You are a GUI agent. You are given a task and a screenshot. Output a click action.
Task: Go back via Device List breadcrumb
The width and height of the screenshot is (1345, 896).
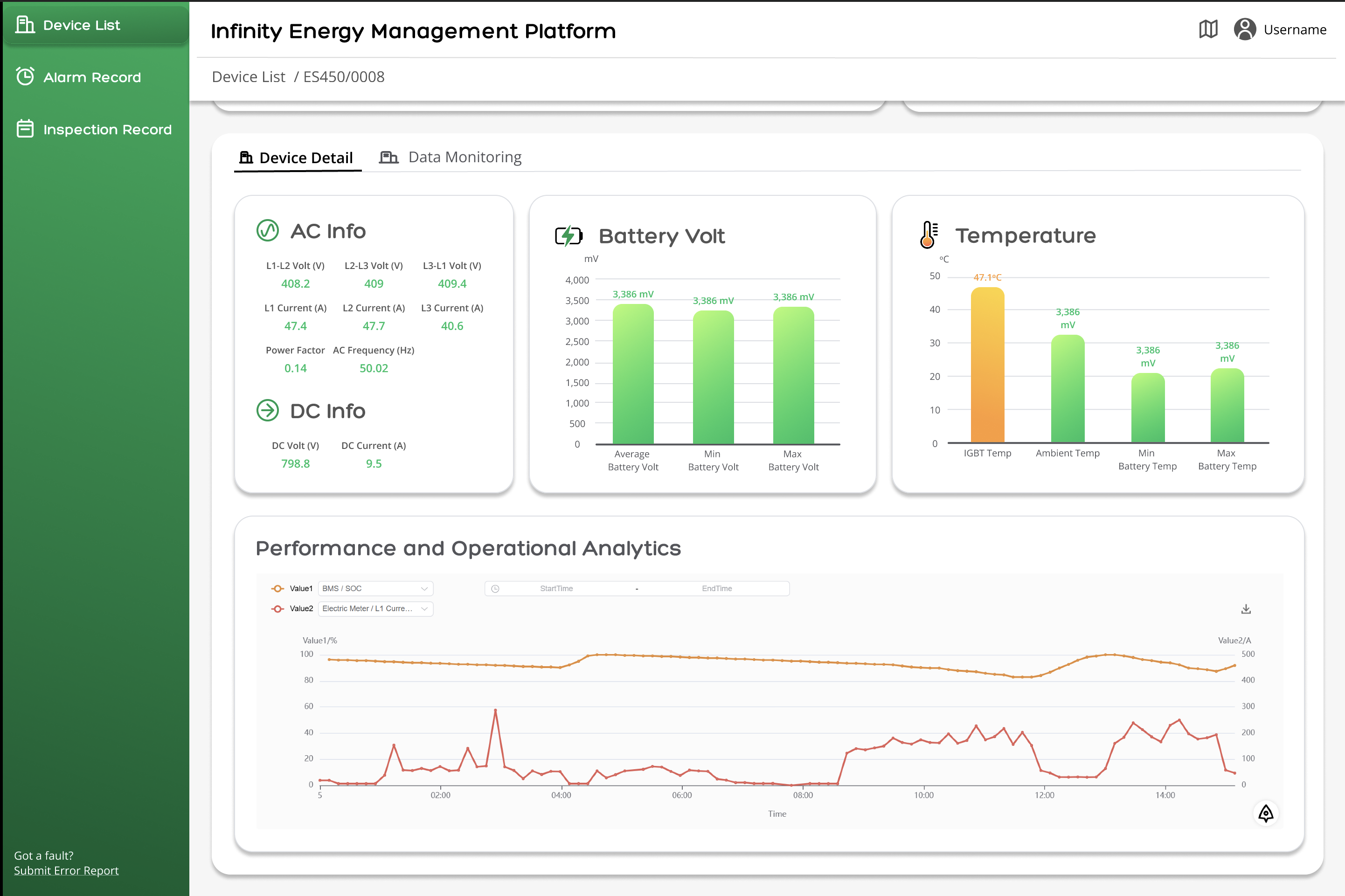248,76
